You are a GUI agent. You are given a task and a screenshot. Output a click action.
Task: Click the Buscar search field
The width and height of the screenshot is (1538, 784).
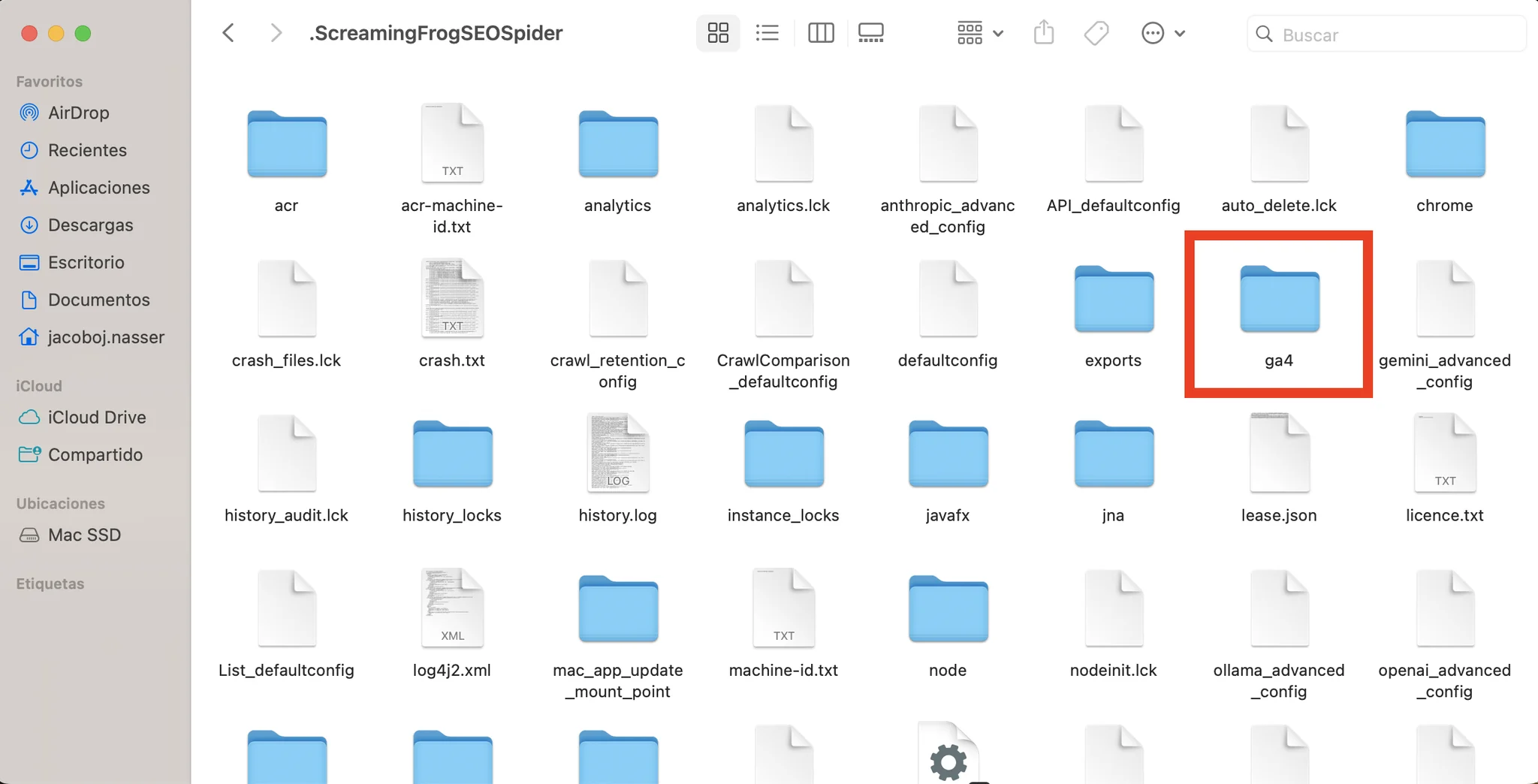(x=1386, y=35)
